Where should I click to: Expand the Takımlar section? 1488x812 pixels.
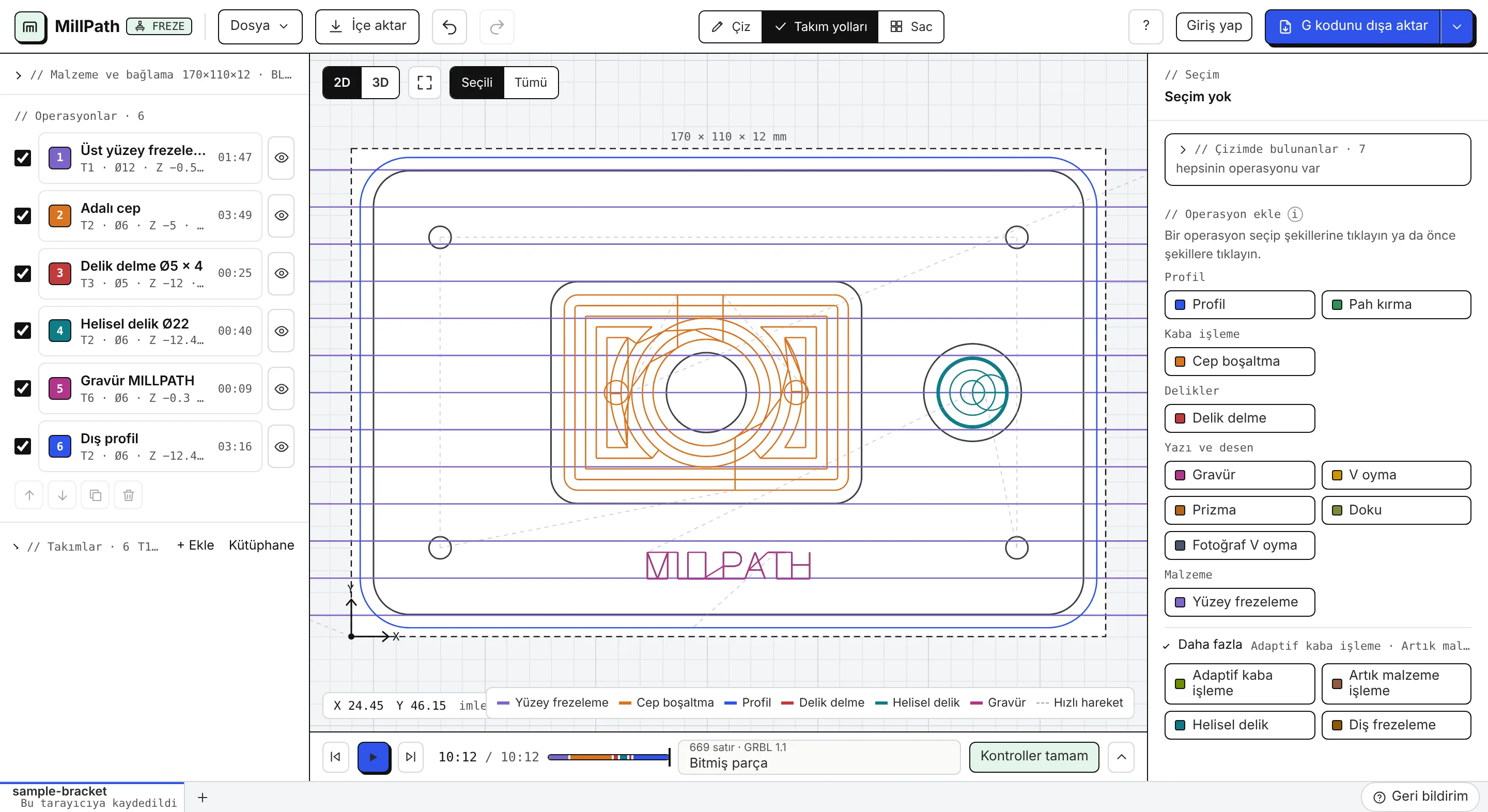click(87, 546)
